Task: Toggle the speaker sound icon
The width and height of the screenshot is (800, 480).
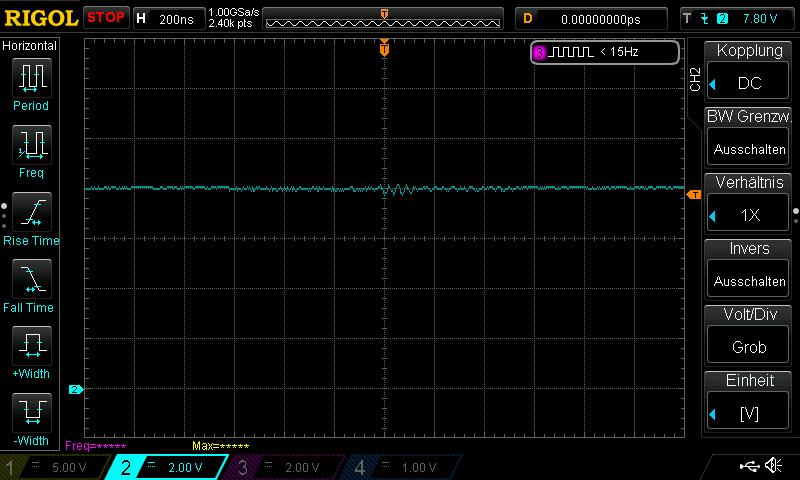Action: [x=773, y=465]
